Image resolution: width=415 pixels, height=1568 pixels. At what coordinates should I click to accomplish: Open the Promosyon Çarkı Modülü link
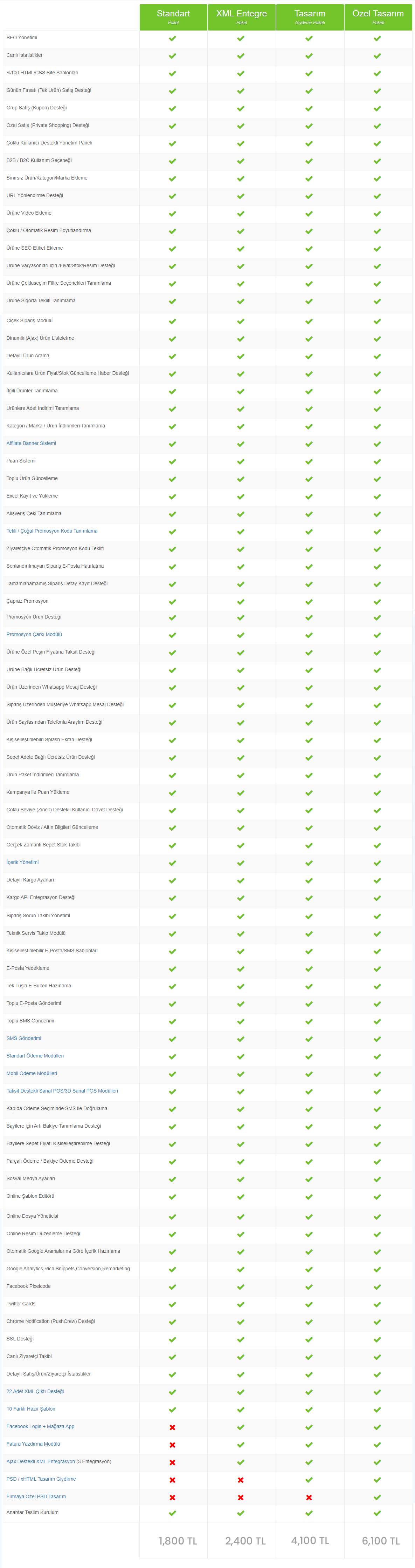point(34,634)
